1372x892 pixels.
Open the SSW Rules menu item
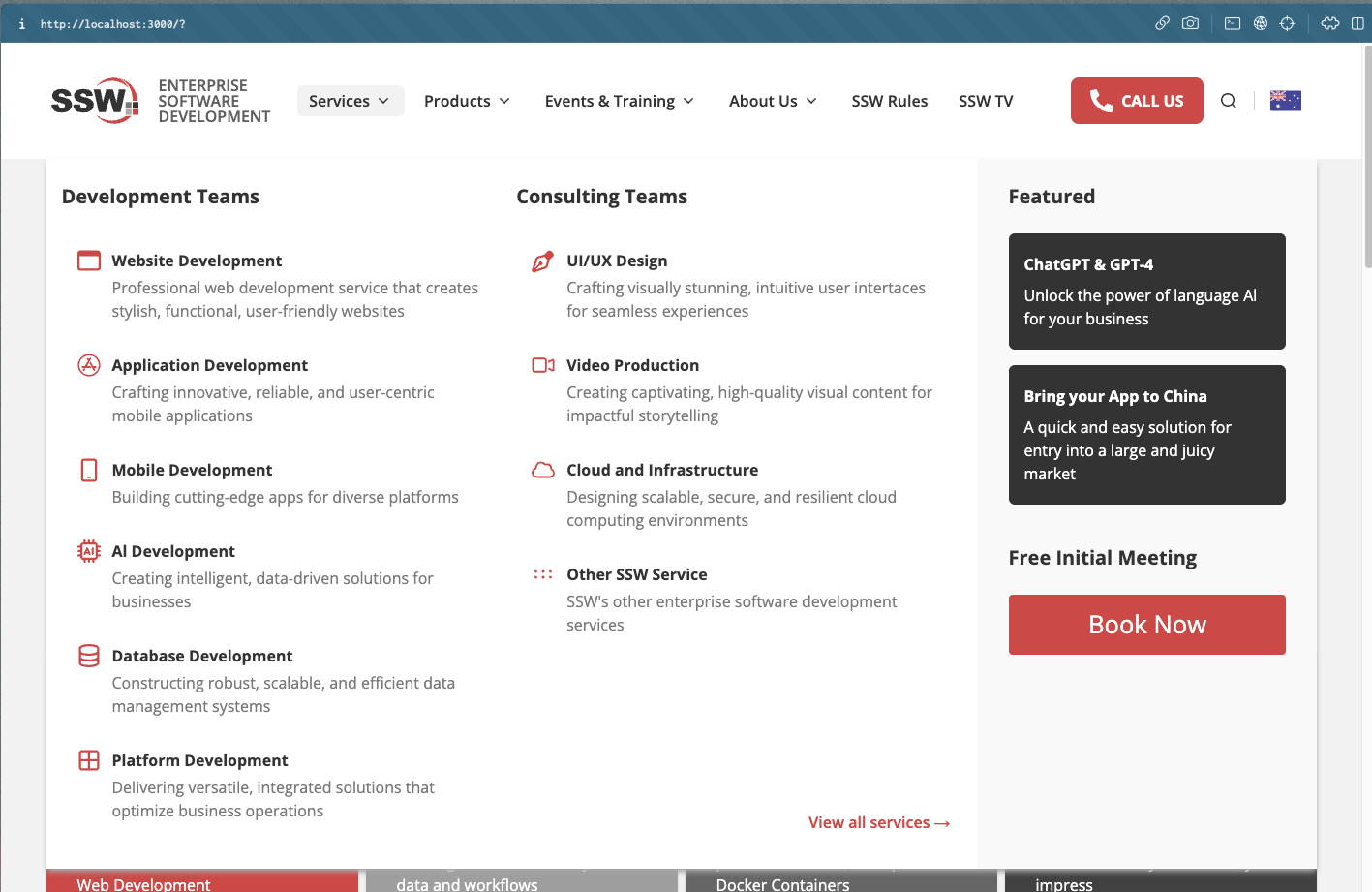click(889, 100)
